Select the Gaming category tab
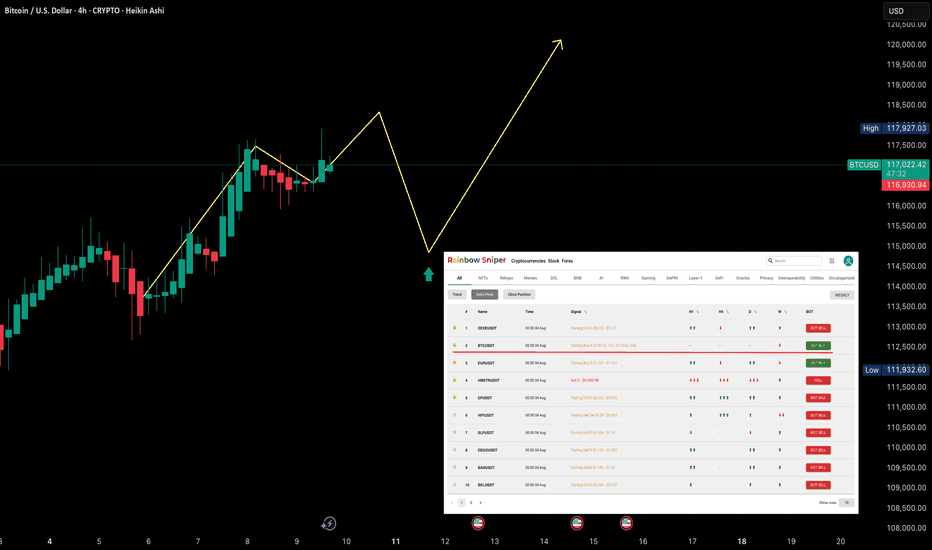Viewport: 932px width, 550px height. tap(648, 278)
